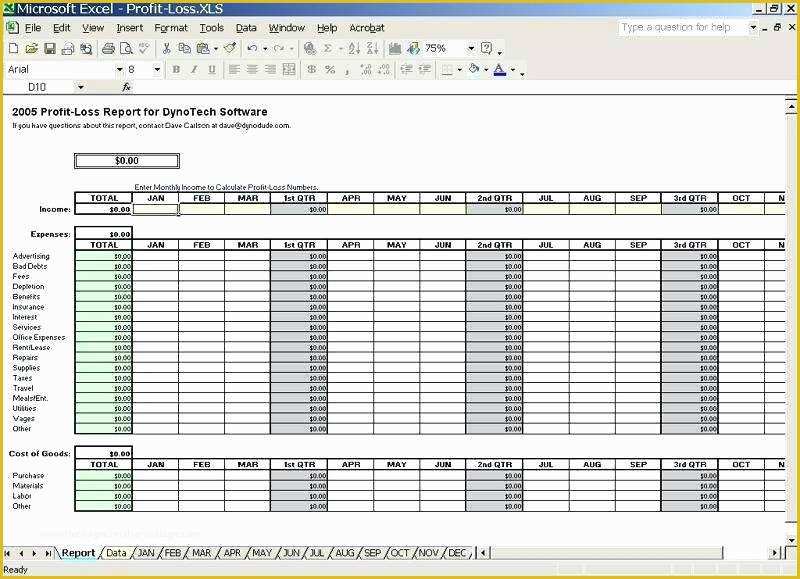
Task: Undo the last action
Action: point(252,48)
